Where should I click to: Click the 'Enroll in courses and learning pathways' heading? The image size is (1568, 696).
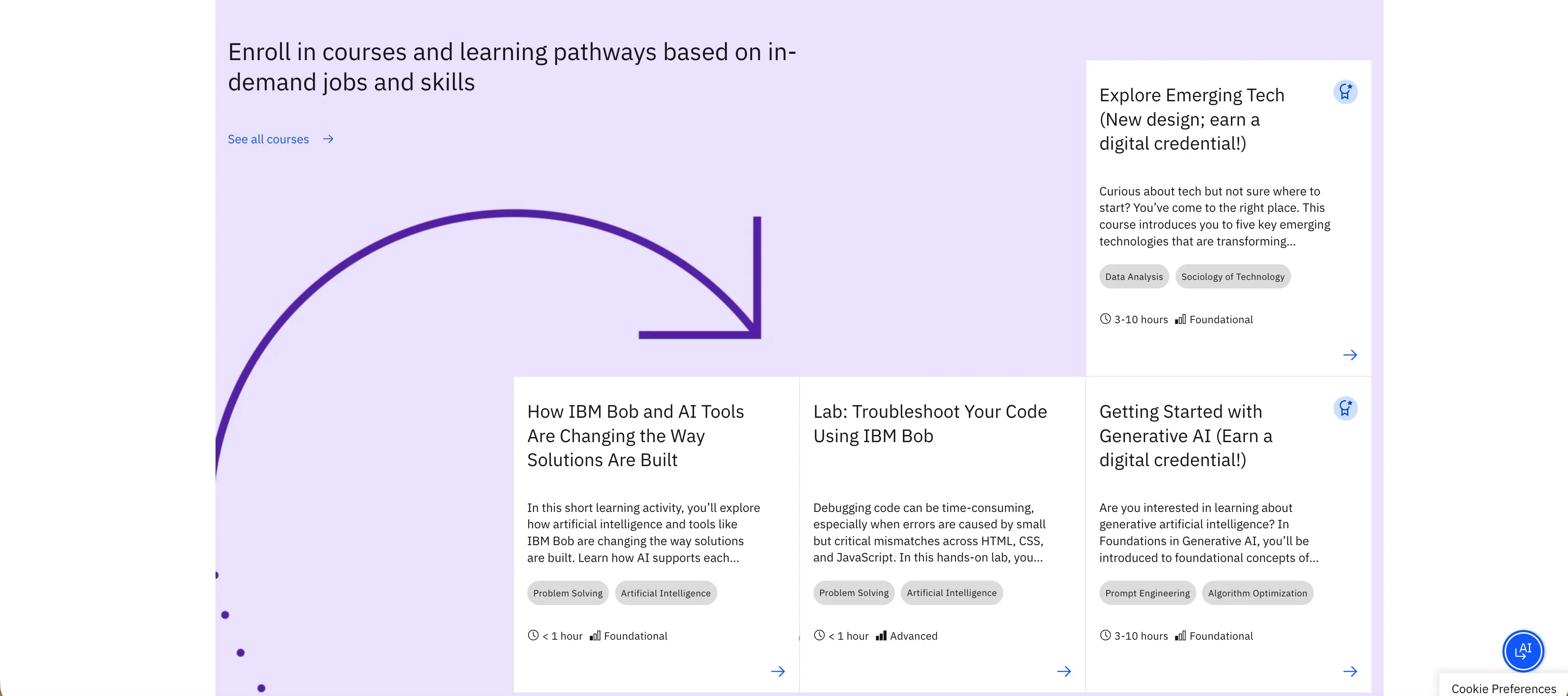(512, 67)
